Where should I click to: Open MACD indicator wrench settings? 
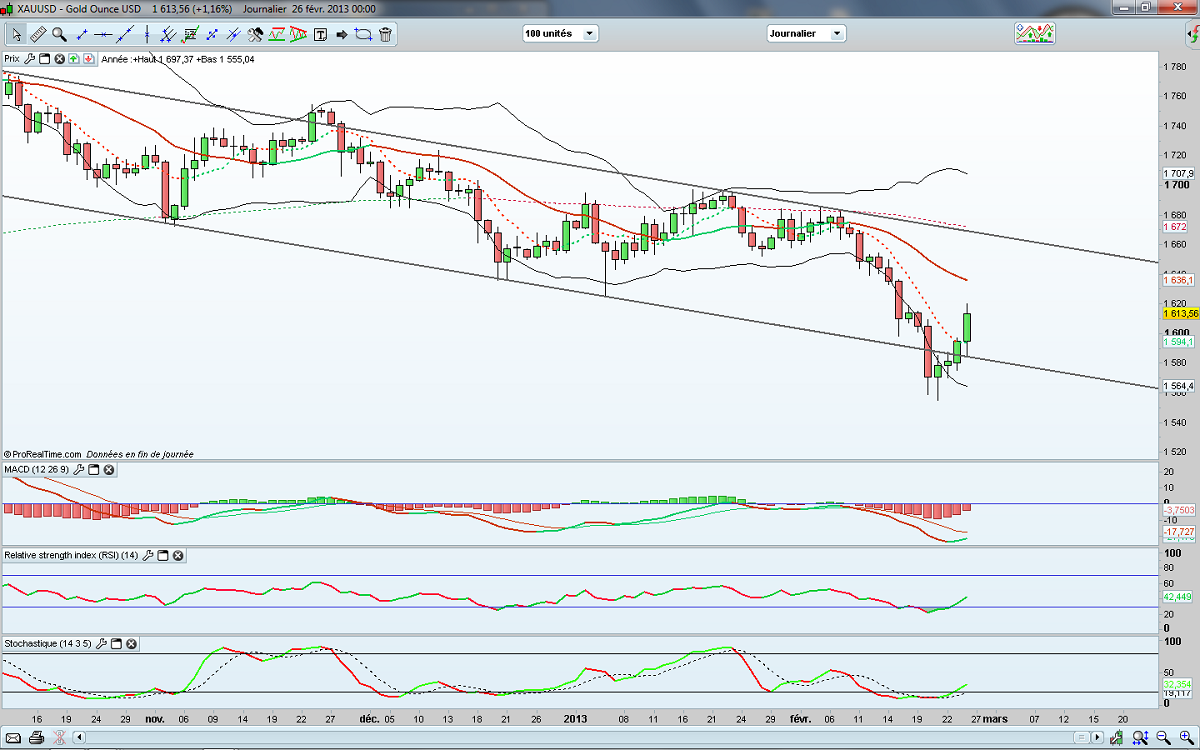[76, 469]
